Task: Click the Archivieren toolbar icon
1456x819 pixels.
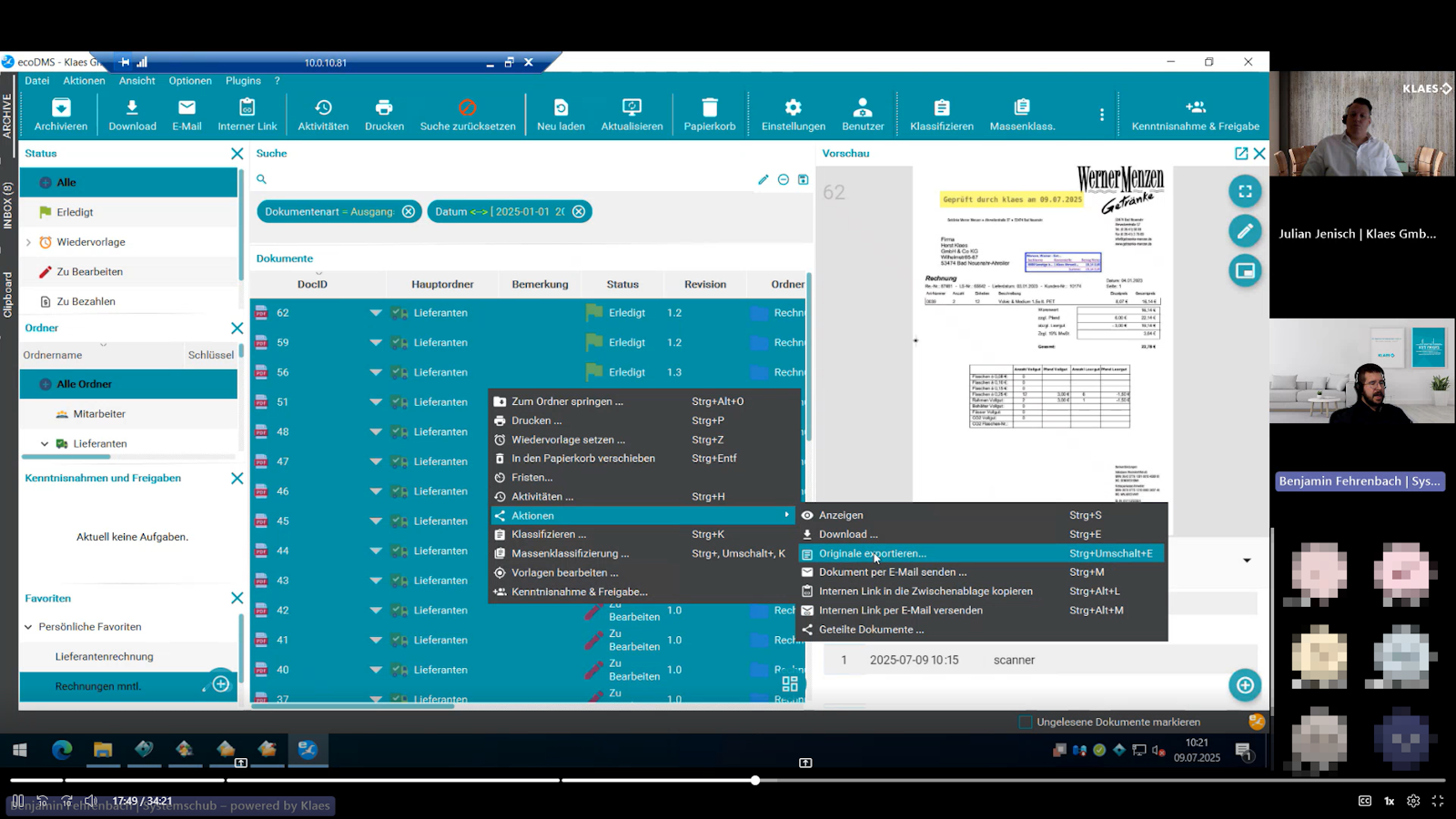Action: click(61, 107)
